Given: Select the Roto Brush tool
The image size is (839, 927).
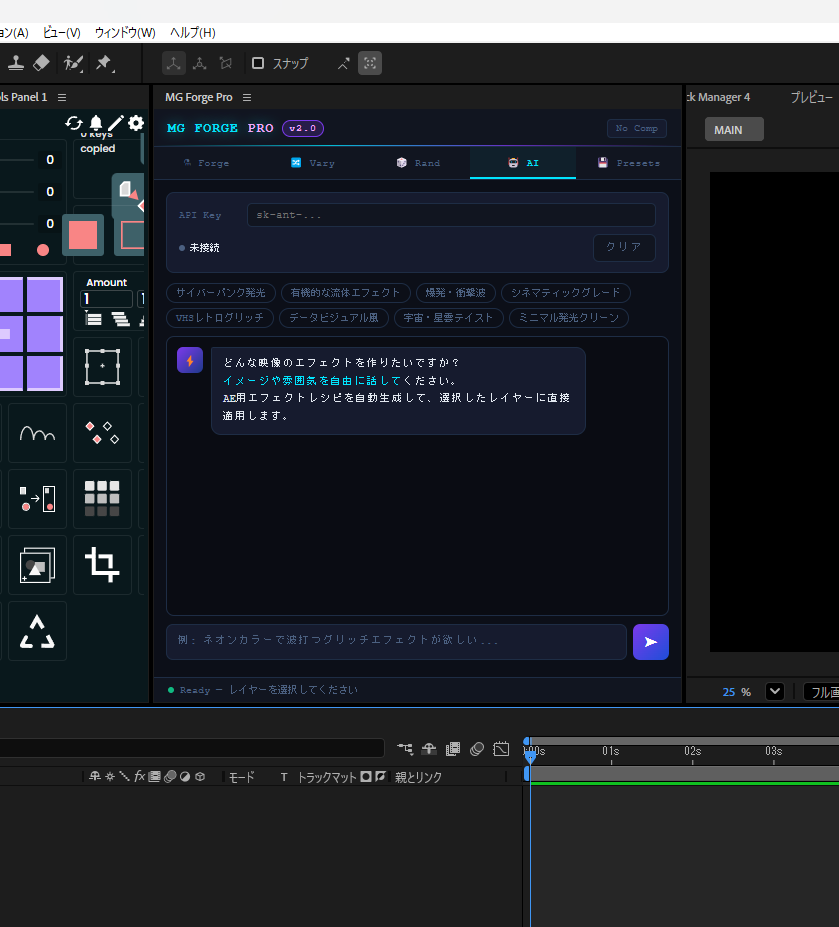Looking at the screenshot, I should pos(73,63).
